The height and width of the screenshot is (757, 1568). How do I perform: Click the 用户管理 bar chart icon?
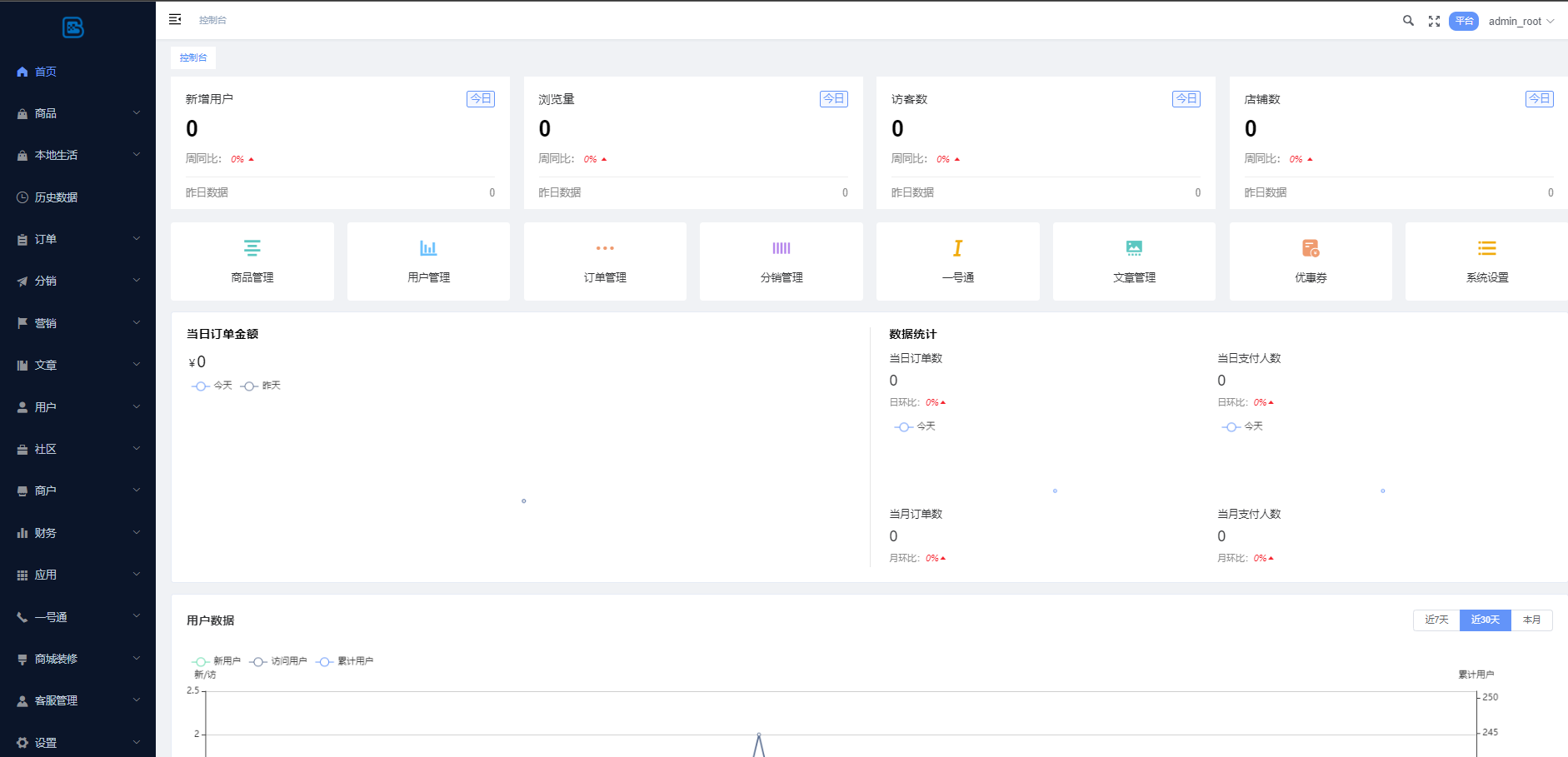coord(428,247)
